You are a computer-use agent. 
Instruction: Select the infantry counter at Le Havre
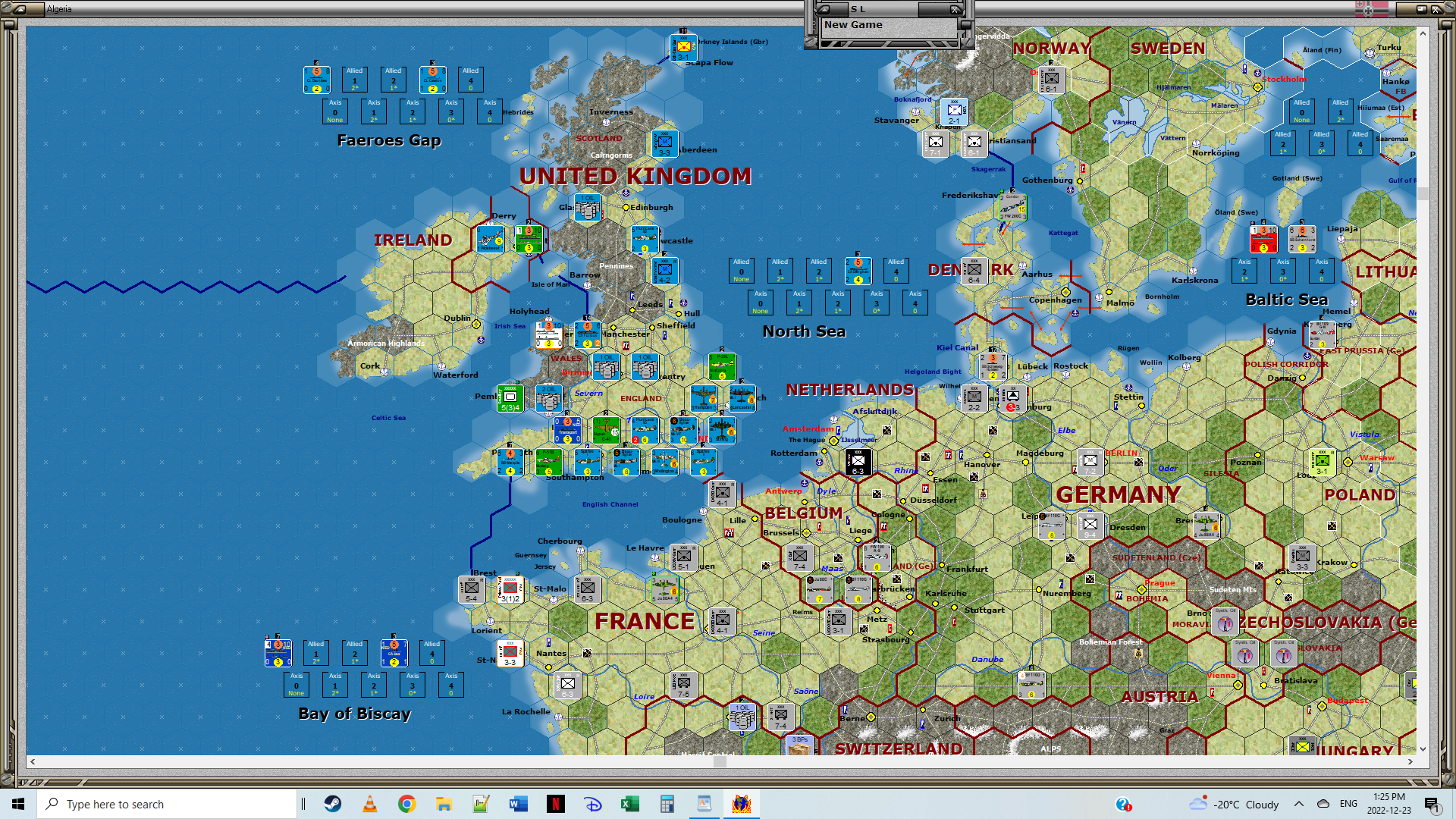click(683, 557)
